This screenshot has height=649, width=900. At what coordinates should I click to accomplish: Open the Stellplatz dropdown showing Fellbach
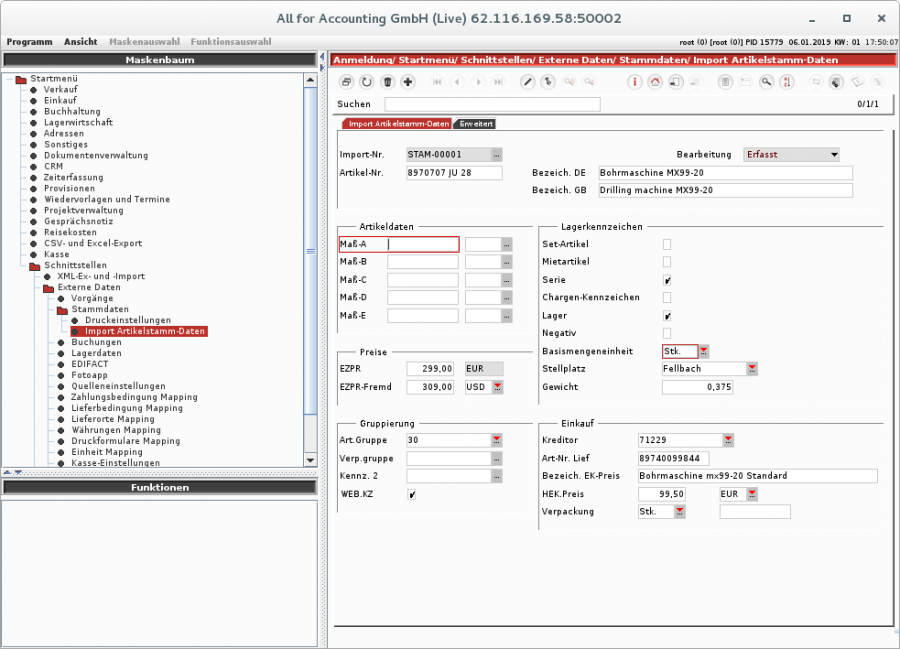[x=752, y=369]
